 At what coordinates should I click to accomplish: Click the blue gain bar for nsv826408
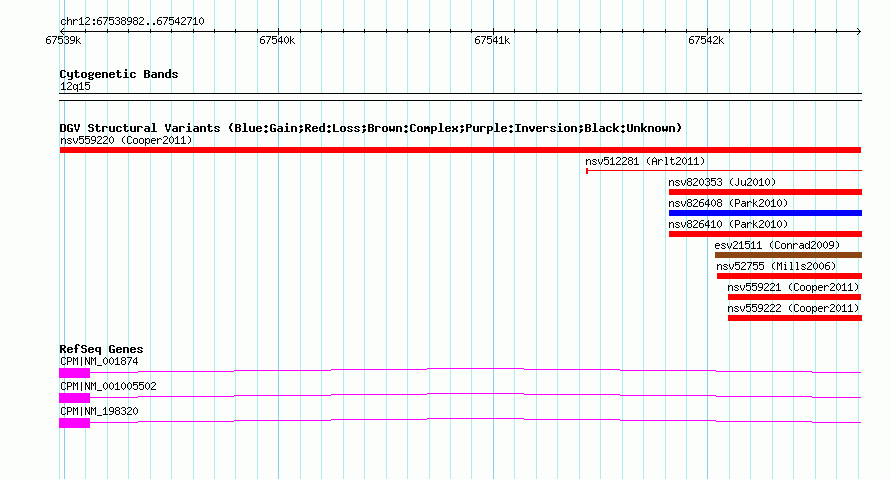[x=765, y=213]
